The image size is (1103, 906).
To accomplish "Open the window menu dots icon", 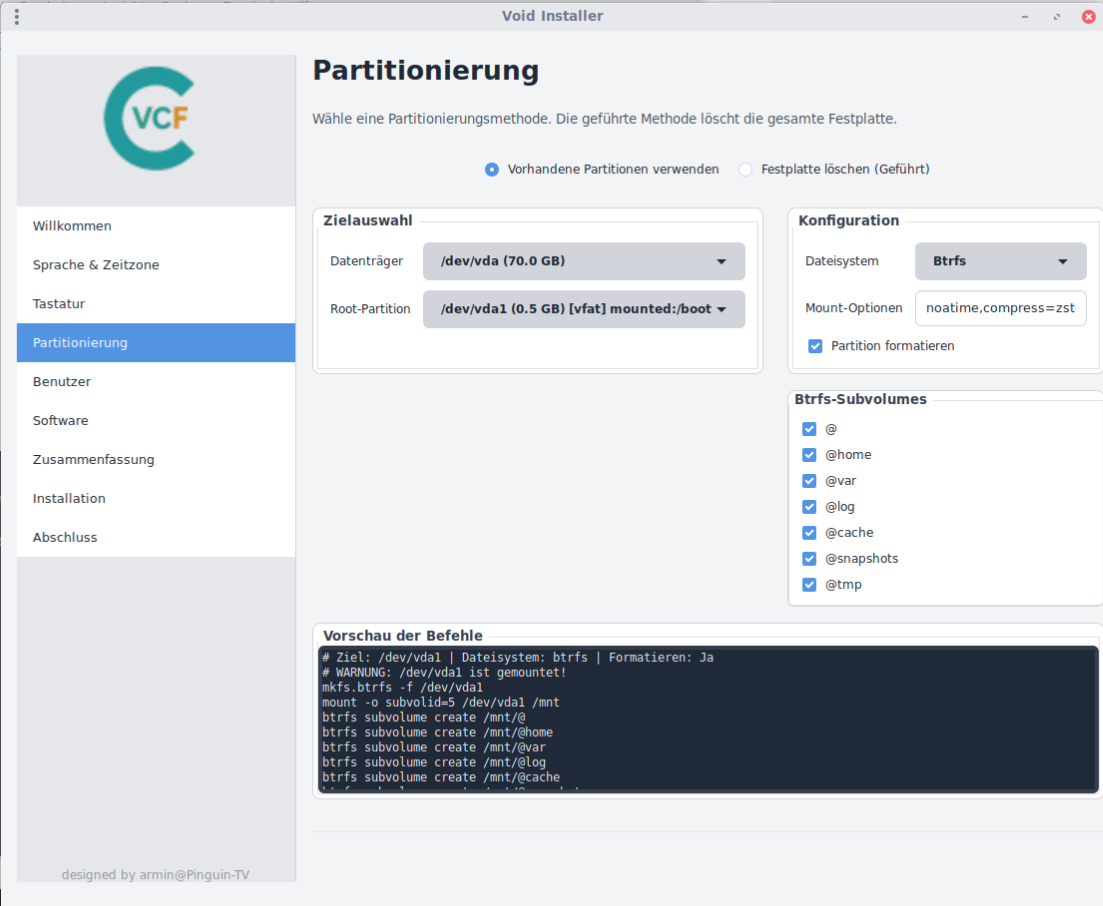I will 16,16.
